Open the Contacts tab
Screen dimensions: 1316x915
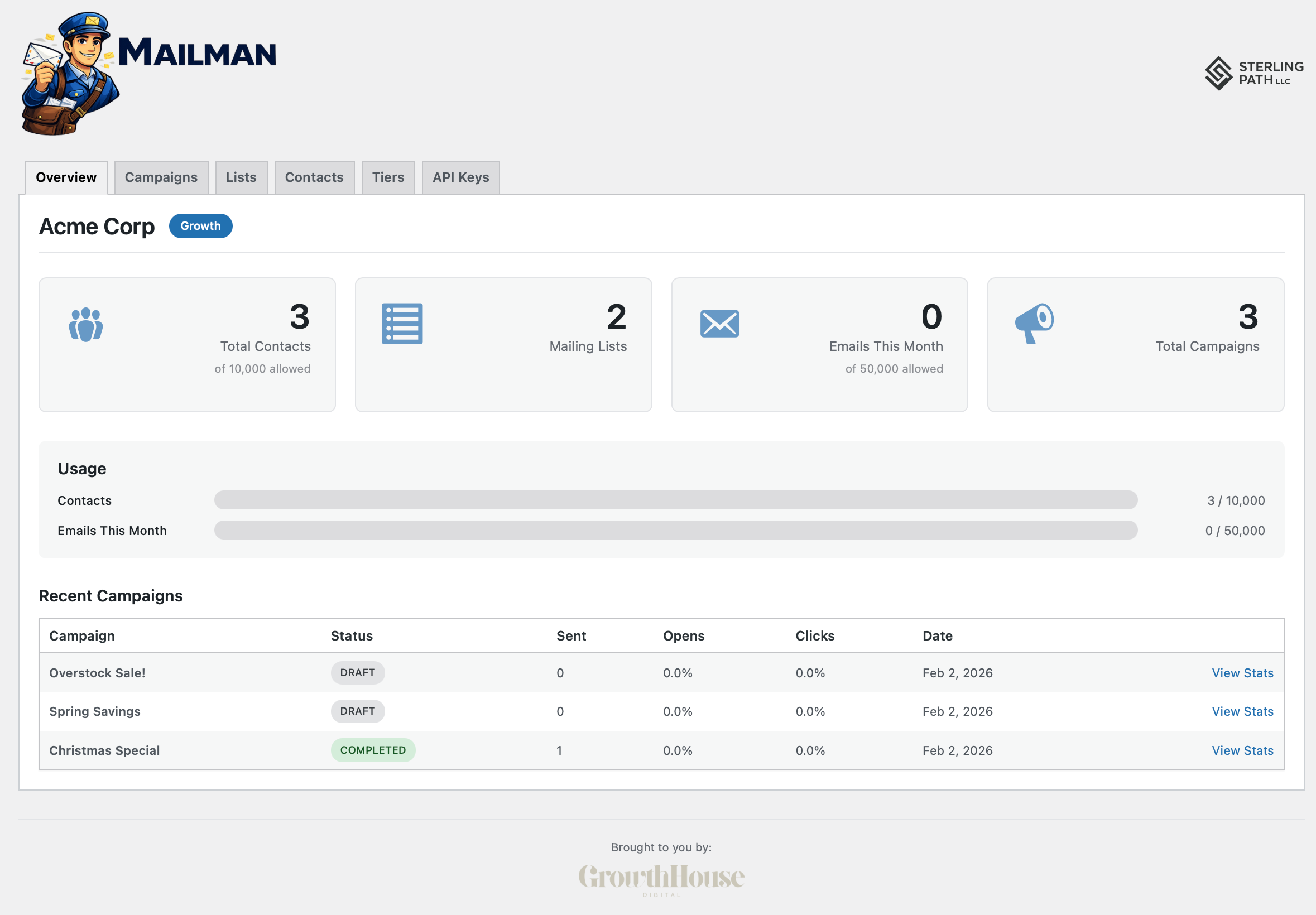tap(314, 177)
